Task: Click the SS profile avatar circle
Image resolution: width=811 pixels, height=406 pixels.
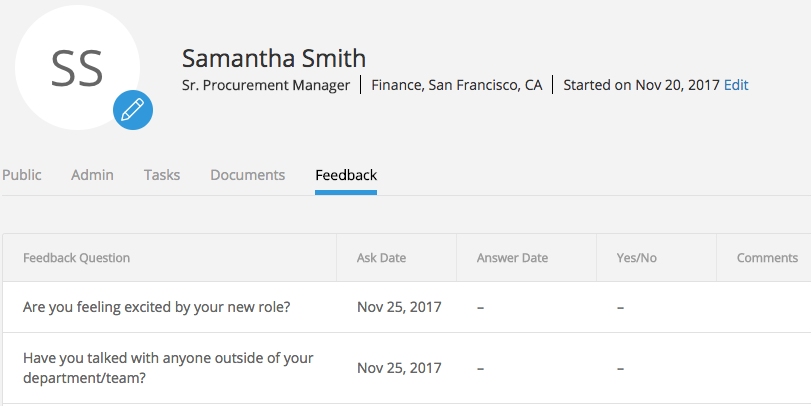Action: pyautogui.click(x=78, y=67)
